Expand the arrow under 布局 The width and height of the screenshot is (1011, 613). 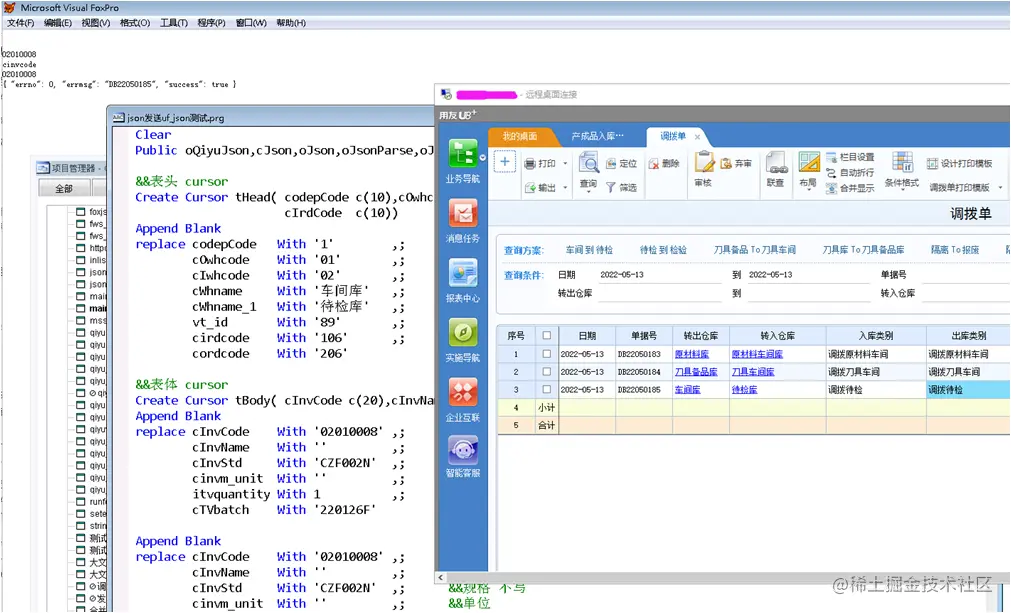coord(809,191)
